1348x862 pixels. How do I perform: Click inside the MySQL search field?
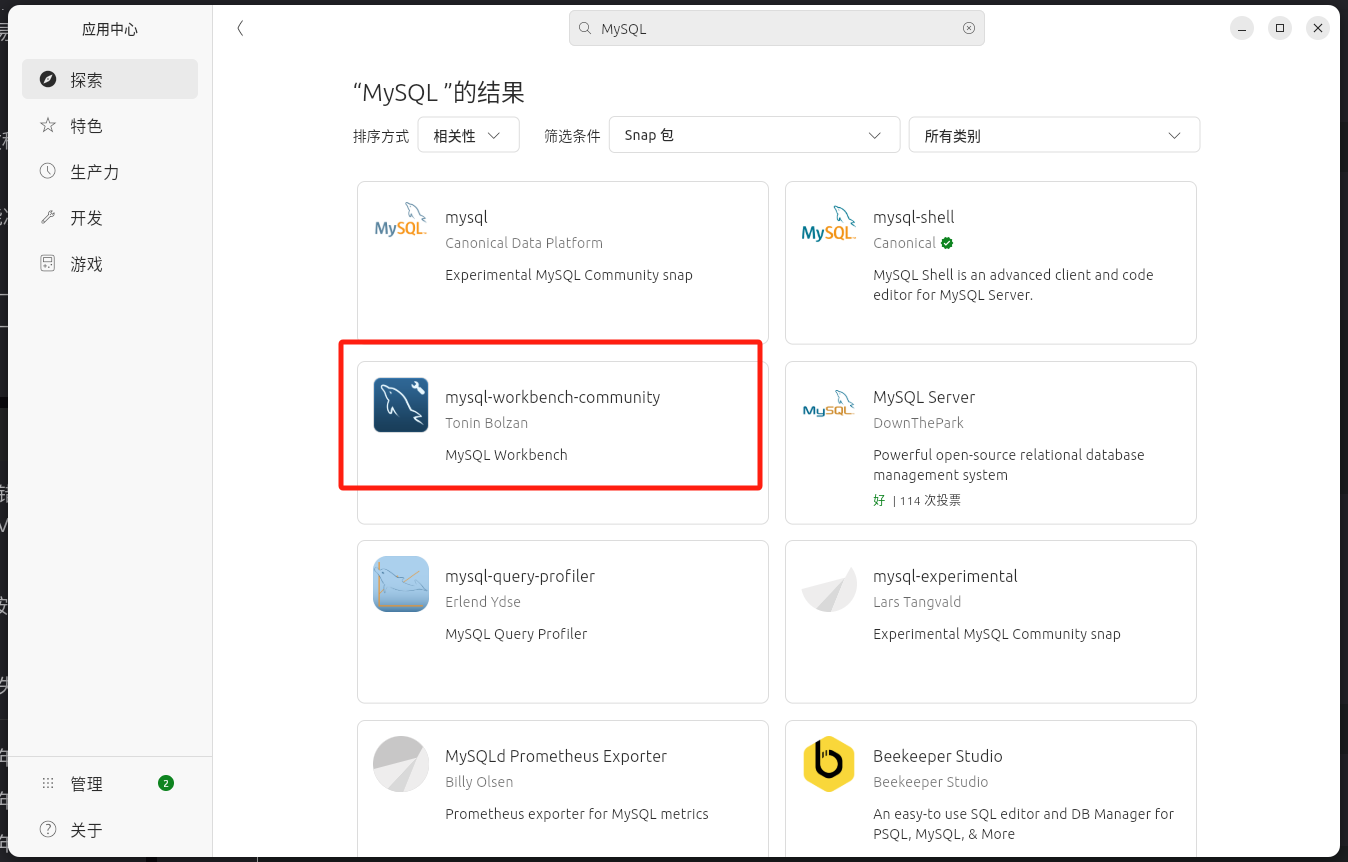click(776, 28)
